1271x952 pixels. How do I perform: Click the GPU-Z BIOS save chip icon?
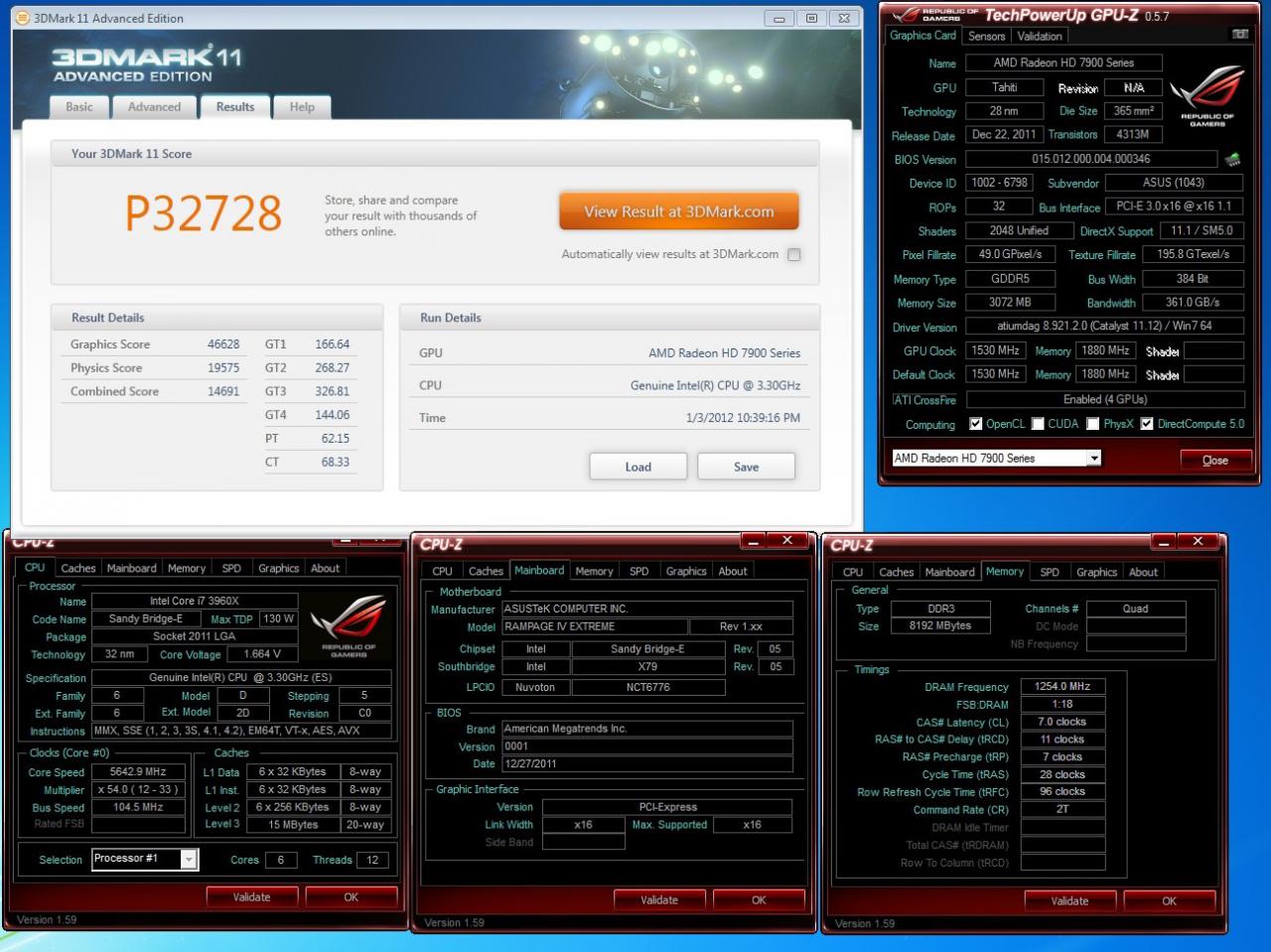coord(1231,159)
